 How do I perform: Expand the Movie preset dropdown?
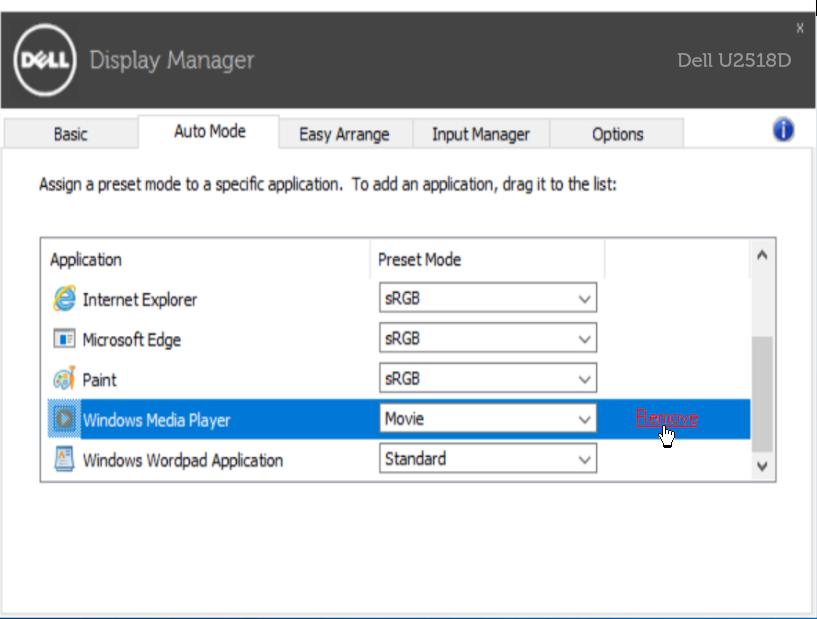tap(488, 418)
